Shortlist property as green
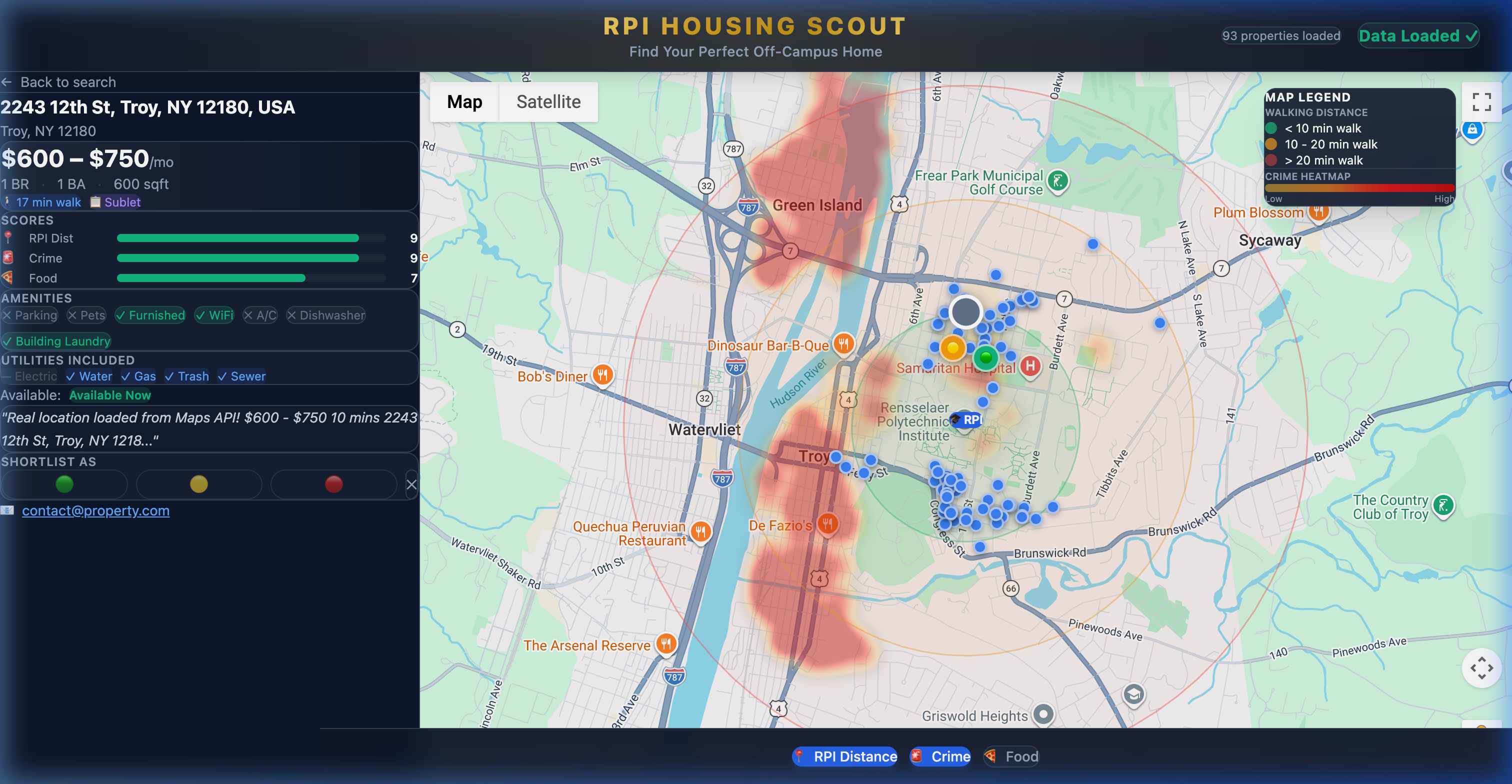The width and height of the screenshot is (1512, 784). point(64,484)
